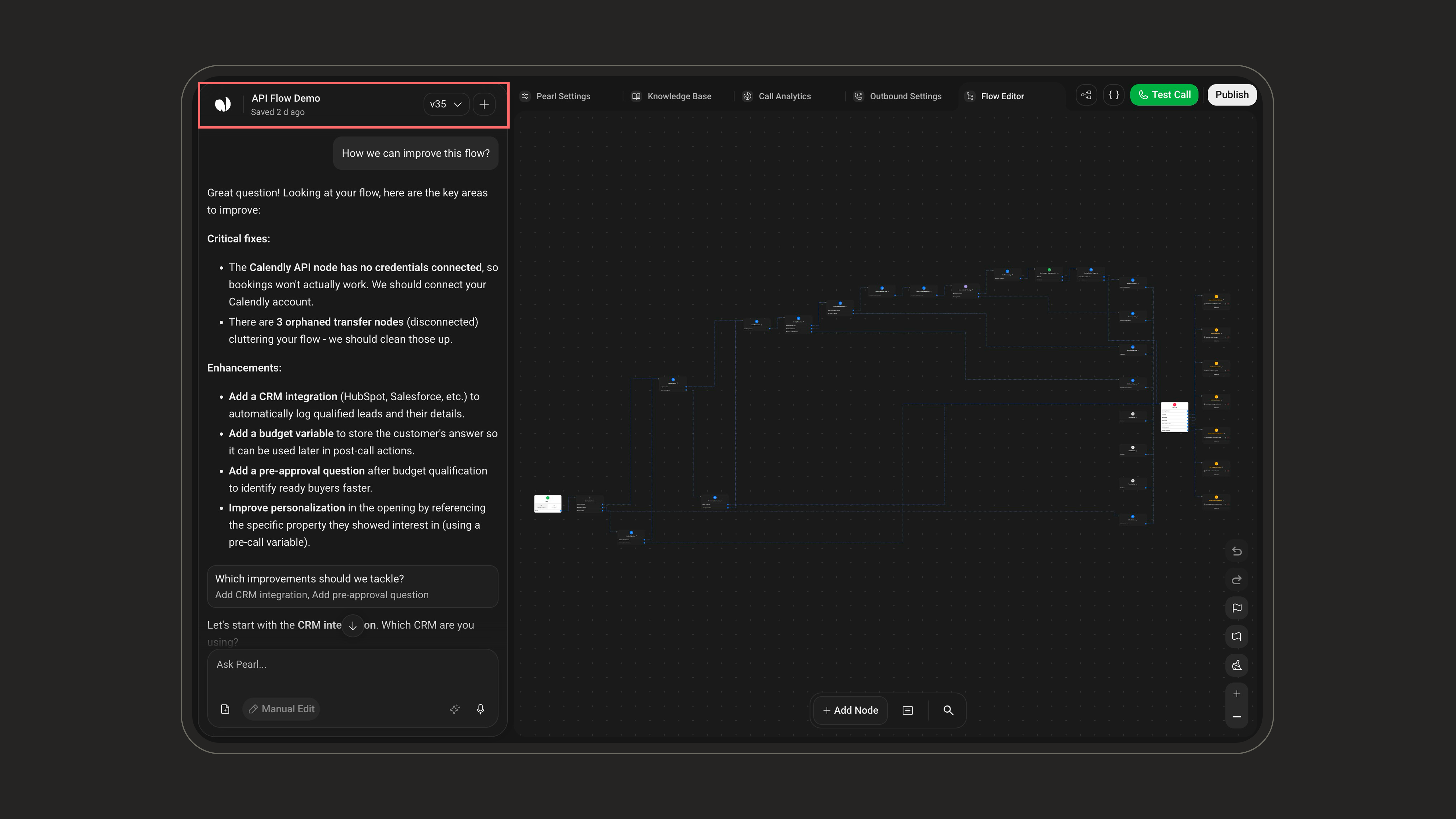Screen dimensions: 1456x819
Task: Click the flag icon with its pole on left
Action: pyautogui.click(x=1237, y=608)
